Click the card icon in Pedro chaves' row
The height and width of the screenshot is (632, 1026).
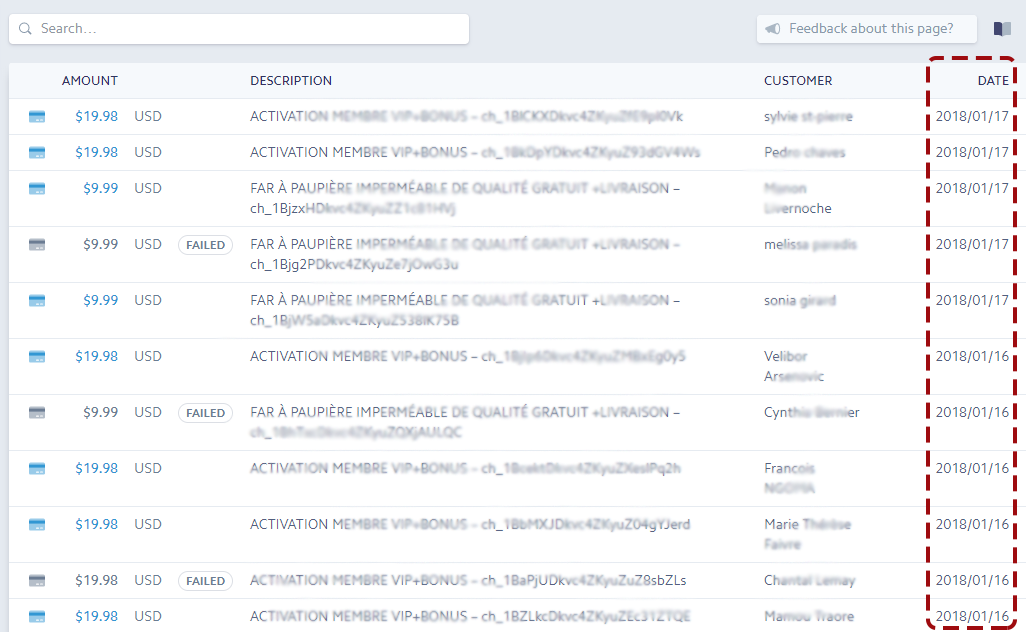point(37,152)
